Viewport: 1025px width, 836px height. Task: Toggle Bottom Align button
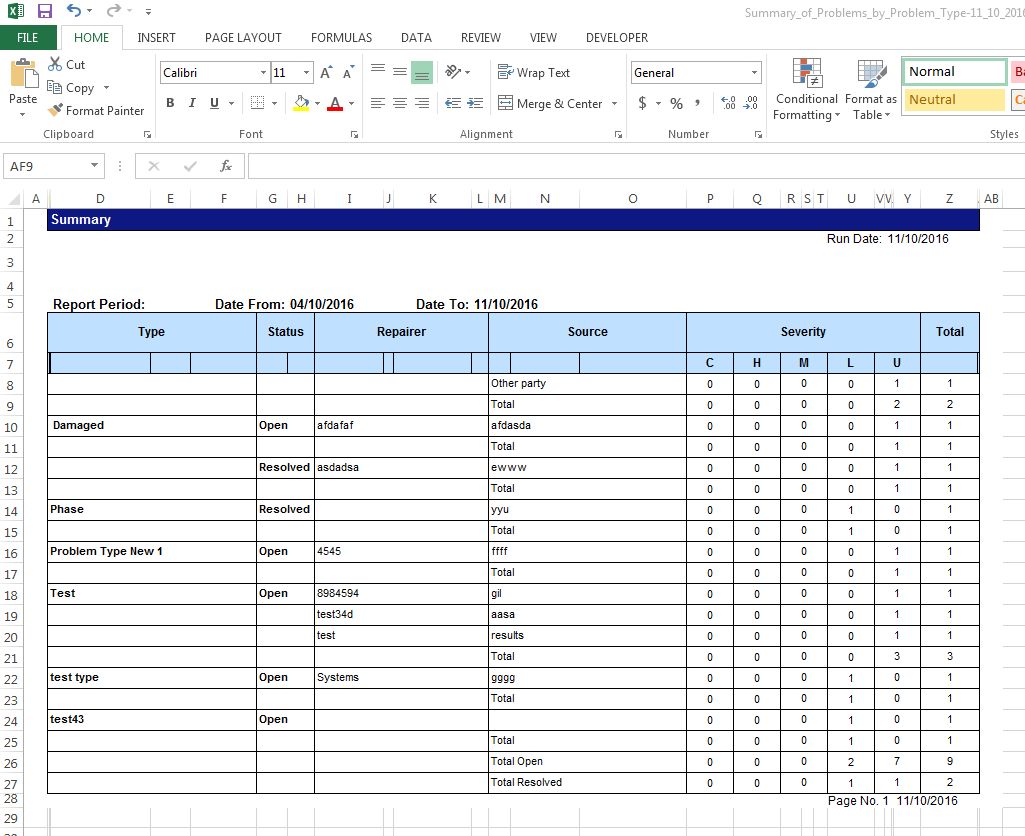[x=422, y=72]
